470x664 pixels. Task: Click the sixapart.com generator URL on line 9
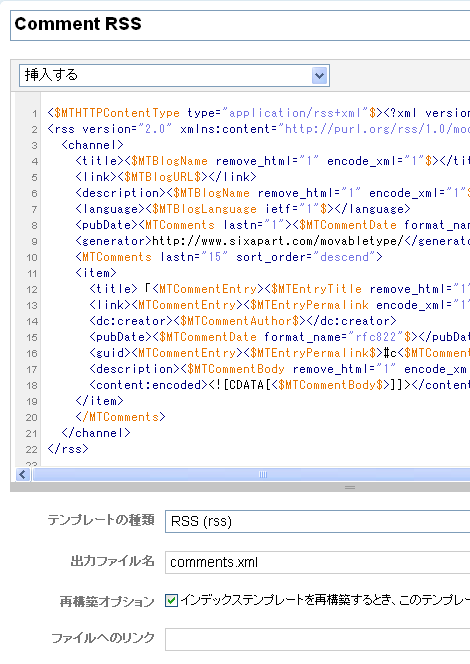[x=277, y=241]
